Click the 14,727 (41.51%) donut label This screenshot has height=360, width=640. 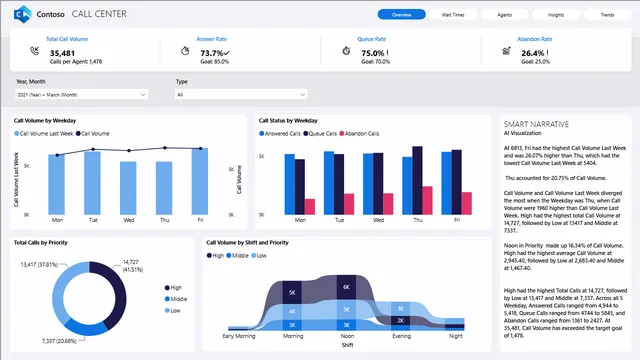(133, 266)
